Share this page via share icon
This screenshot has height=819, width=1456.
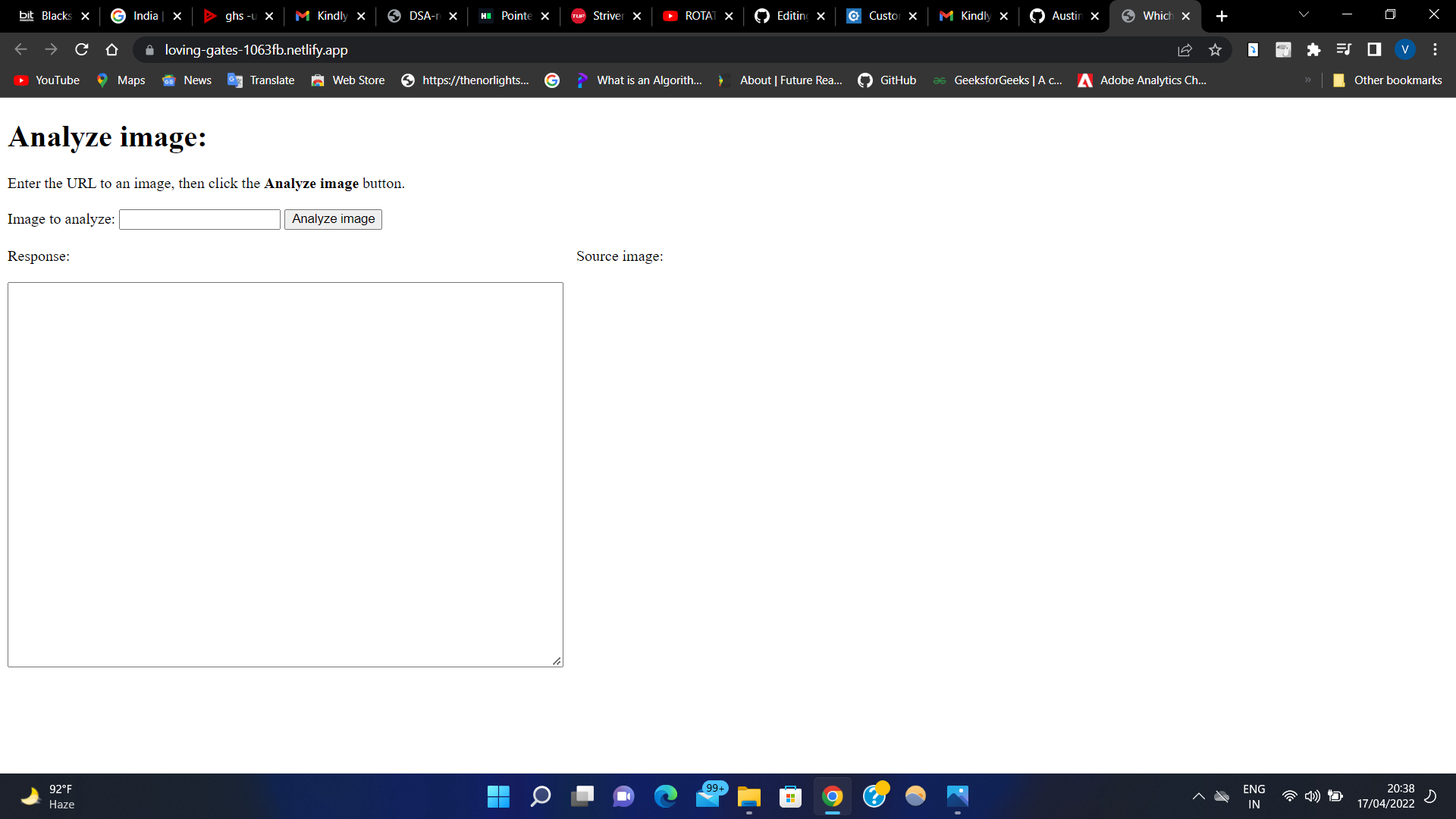[x=1185, y=50]
